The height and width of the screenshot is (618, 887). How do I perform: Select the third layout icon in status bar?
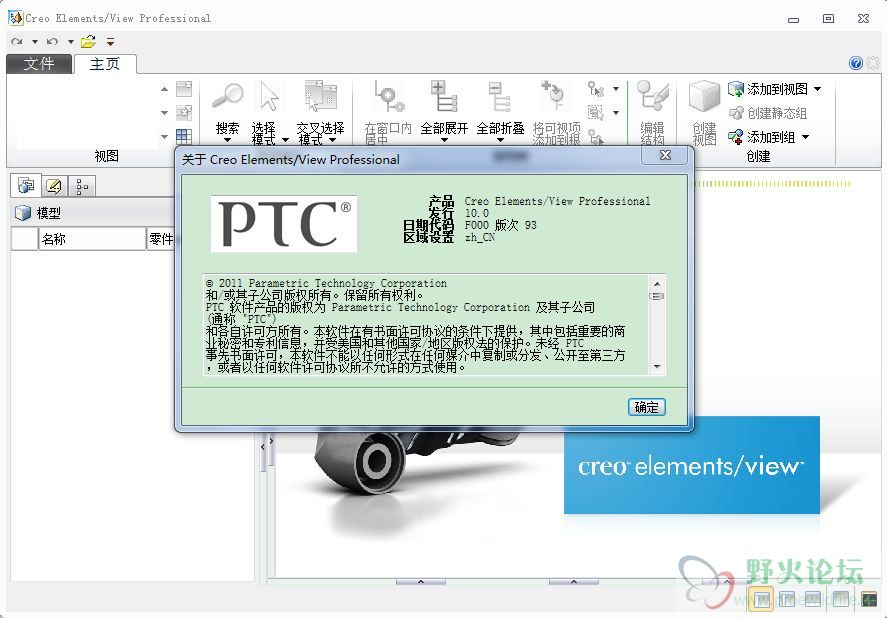(x=813, y=598)
